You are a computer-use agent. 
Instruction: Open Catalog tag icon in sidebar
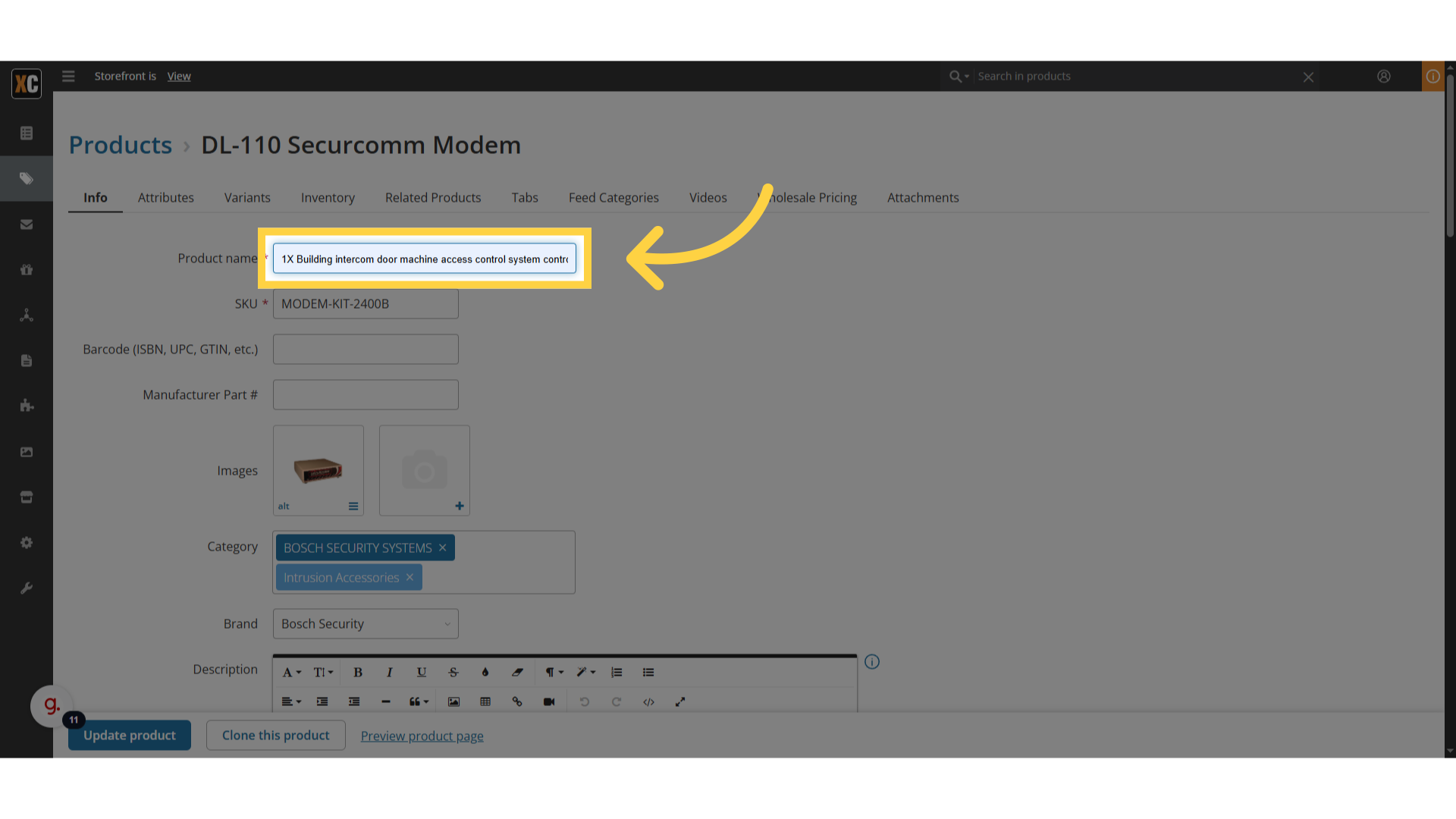click(x=27, y=179)
